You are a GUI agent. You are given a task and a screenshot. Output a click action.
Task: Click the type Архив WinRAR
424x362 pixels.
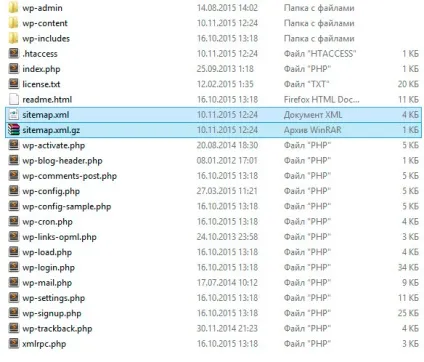pyautogui.click(x=313, y=130)
